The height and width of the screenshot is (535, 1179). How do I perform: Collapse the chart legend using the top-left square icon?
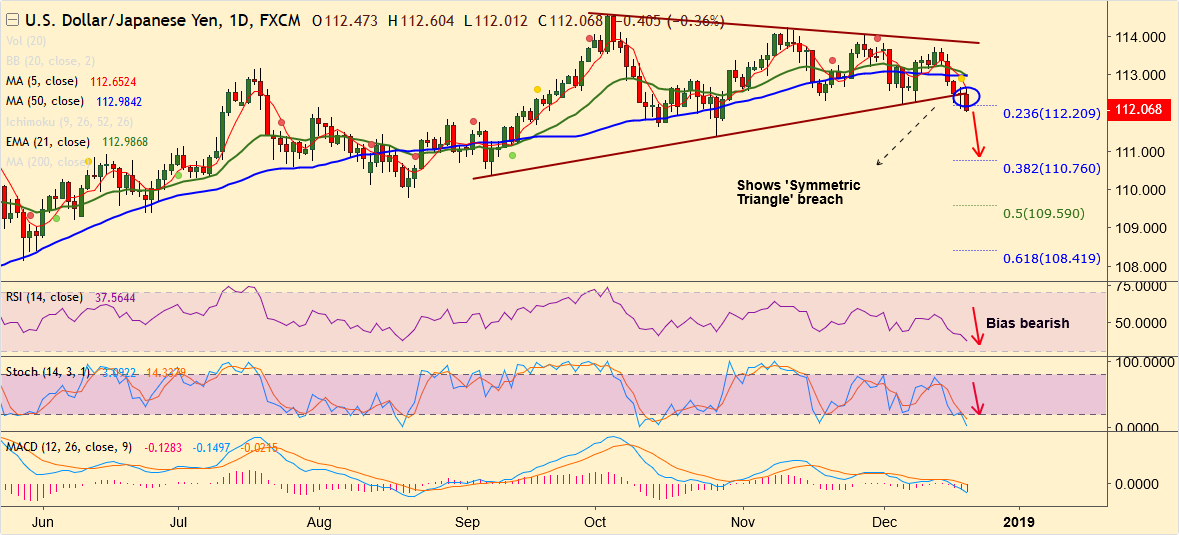coord(11,20)
